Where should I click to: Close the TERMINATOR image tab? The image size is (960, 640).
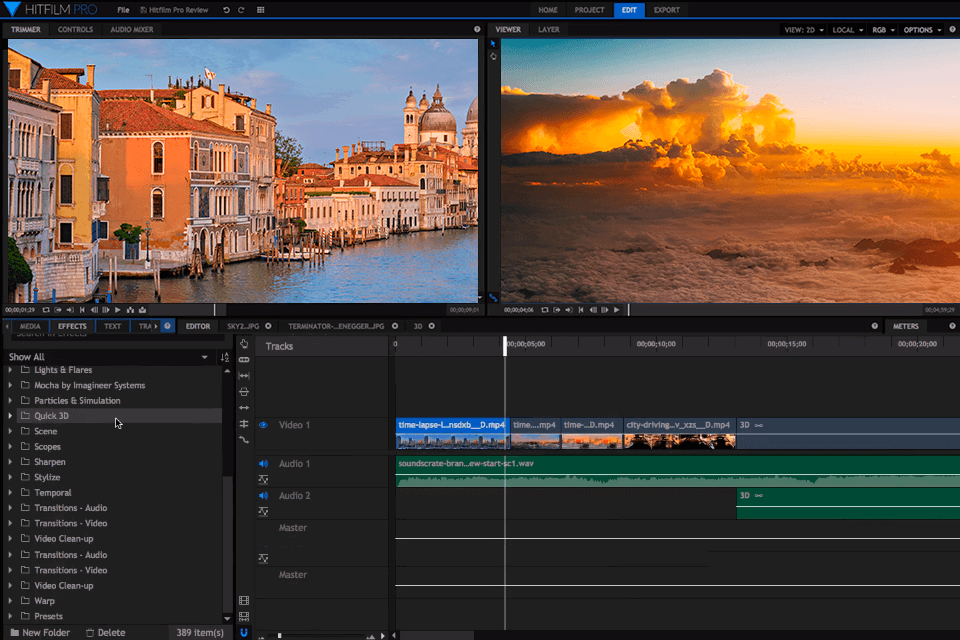click(x=395, y=326)
